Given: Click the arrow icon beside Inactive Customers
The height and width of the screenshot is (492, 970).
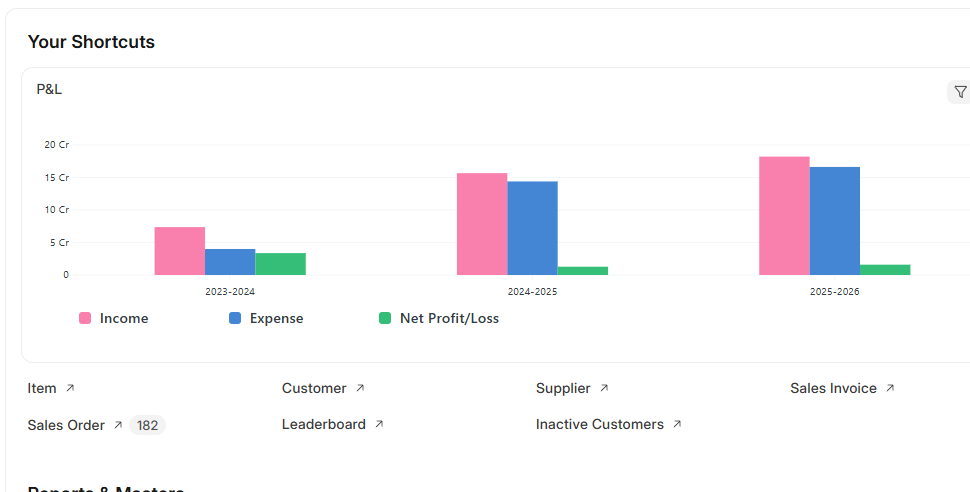Looking at the screenshot, I should tap(677, 424).
